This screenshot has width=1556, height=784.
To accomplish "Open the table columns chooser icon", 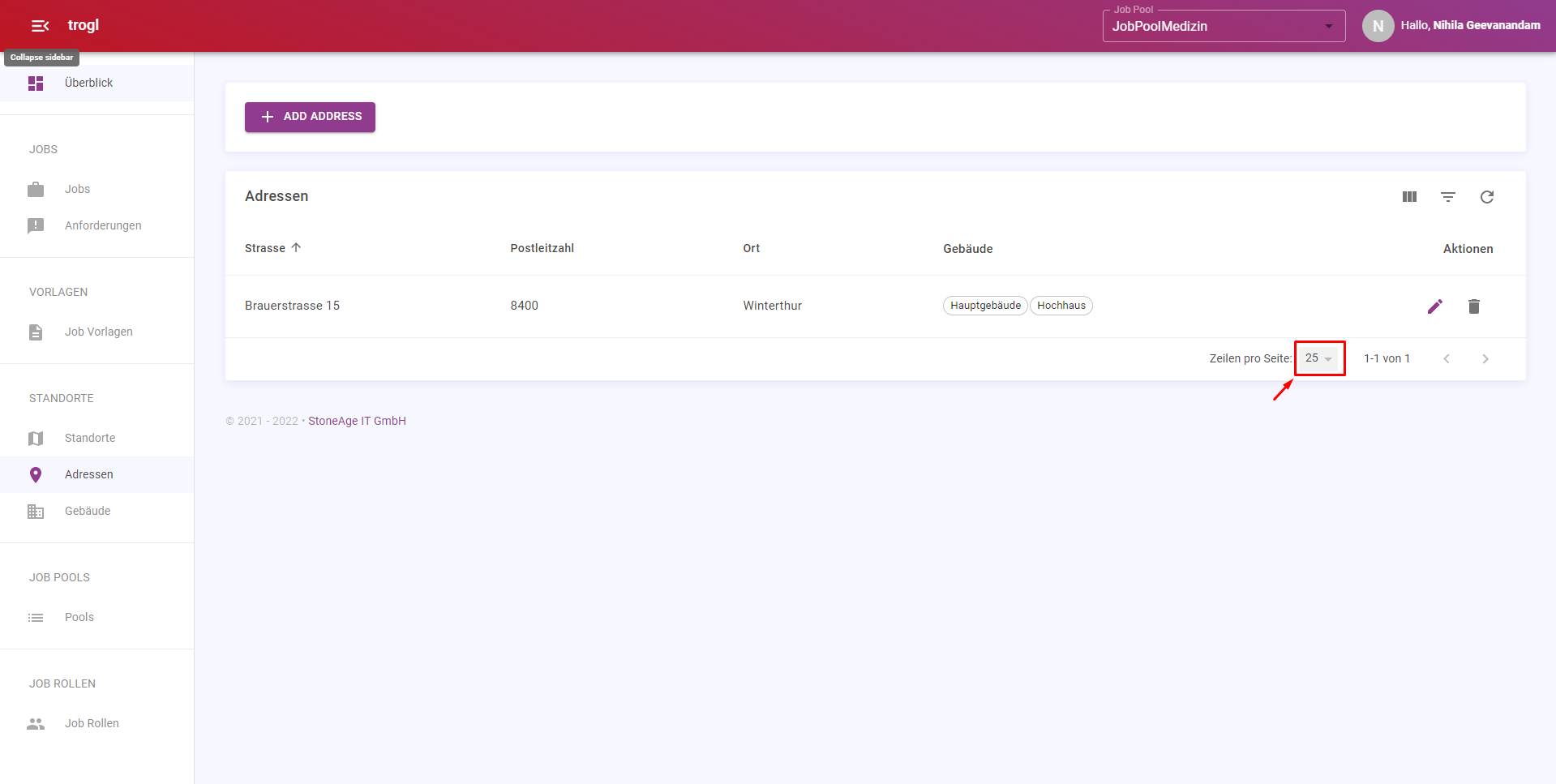I will (x=1409, y=197).
